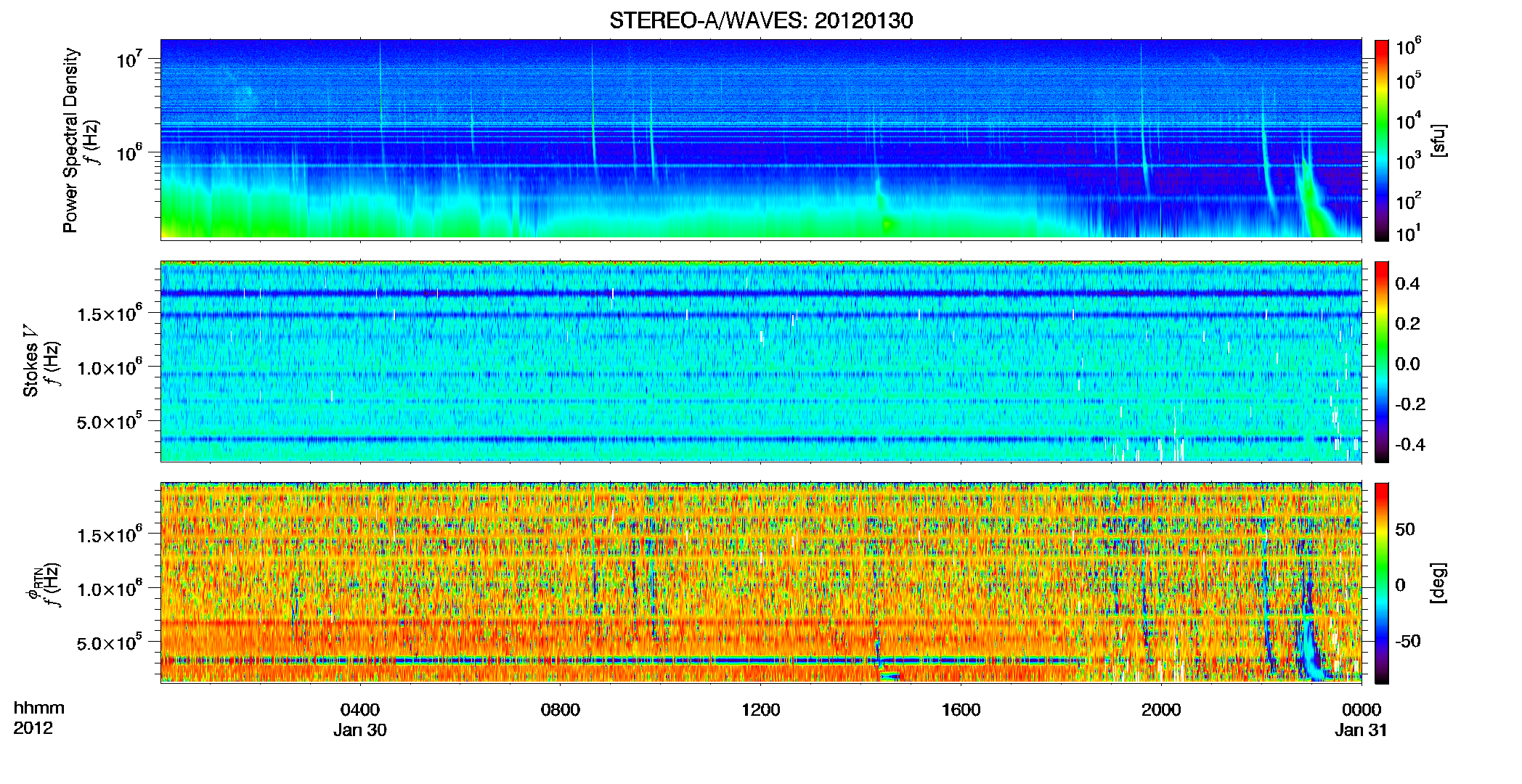Select the 0400 time tick label

click(x=360, y=709)
